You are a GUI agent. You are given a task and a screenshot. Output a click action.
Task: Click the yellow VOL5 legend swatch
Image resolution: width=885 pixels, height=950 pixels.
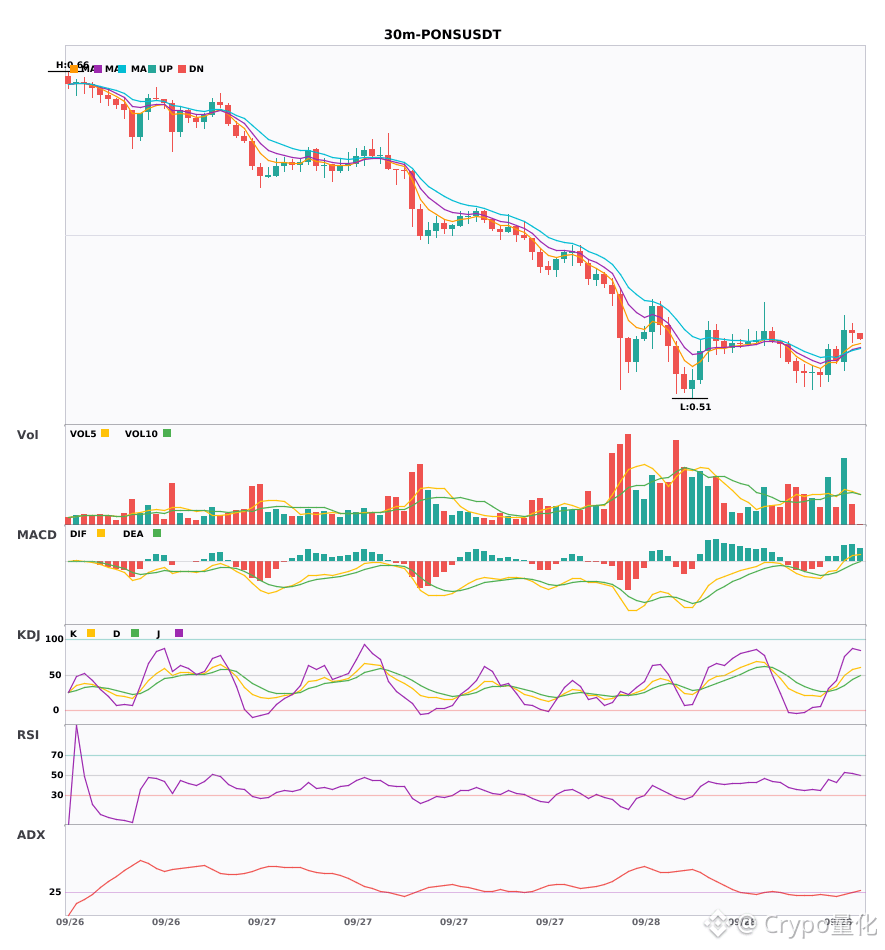(x=105, y=433)
